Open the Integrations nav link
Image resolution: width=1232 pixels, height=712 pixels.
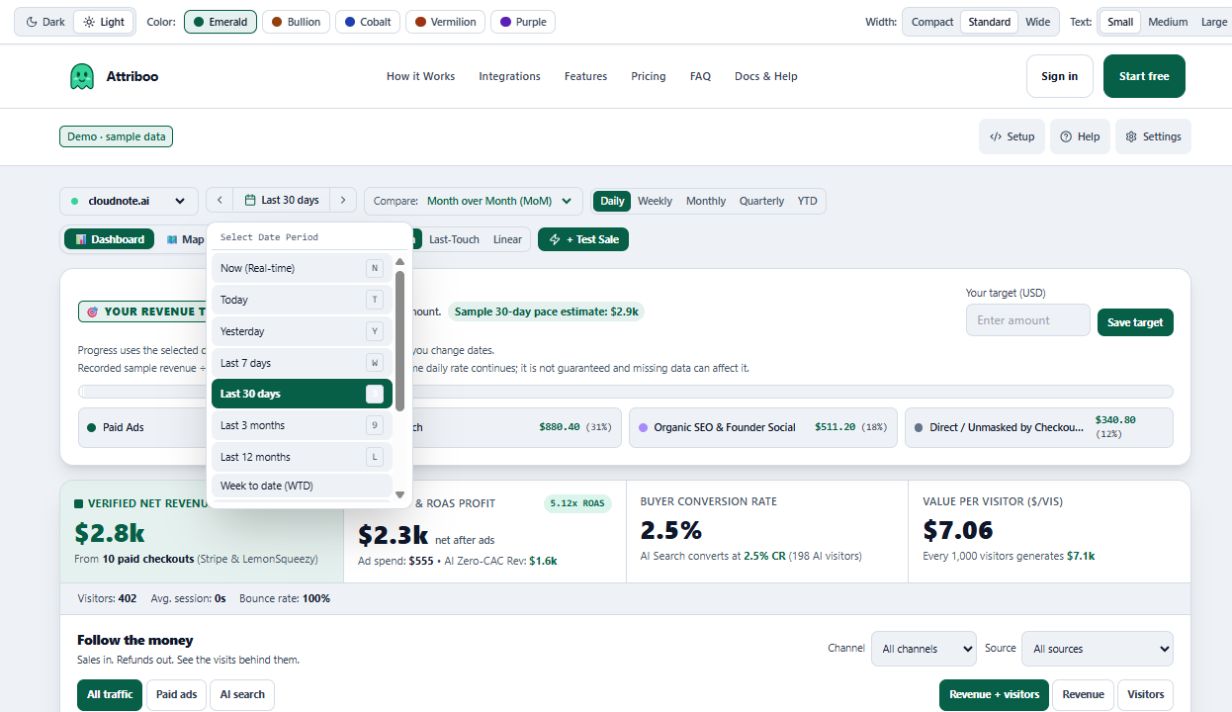(x=509, y=76)
